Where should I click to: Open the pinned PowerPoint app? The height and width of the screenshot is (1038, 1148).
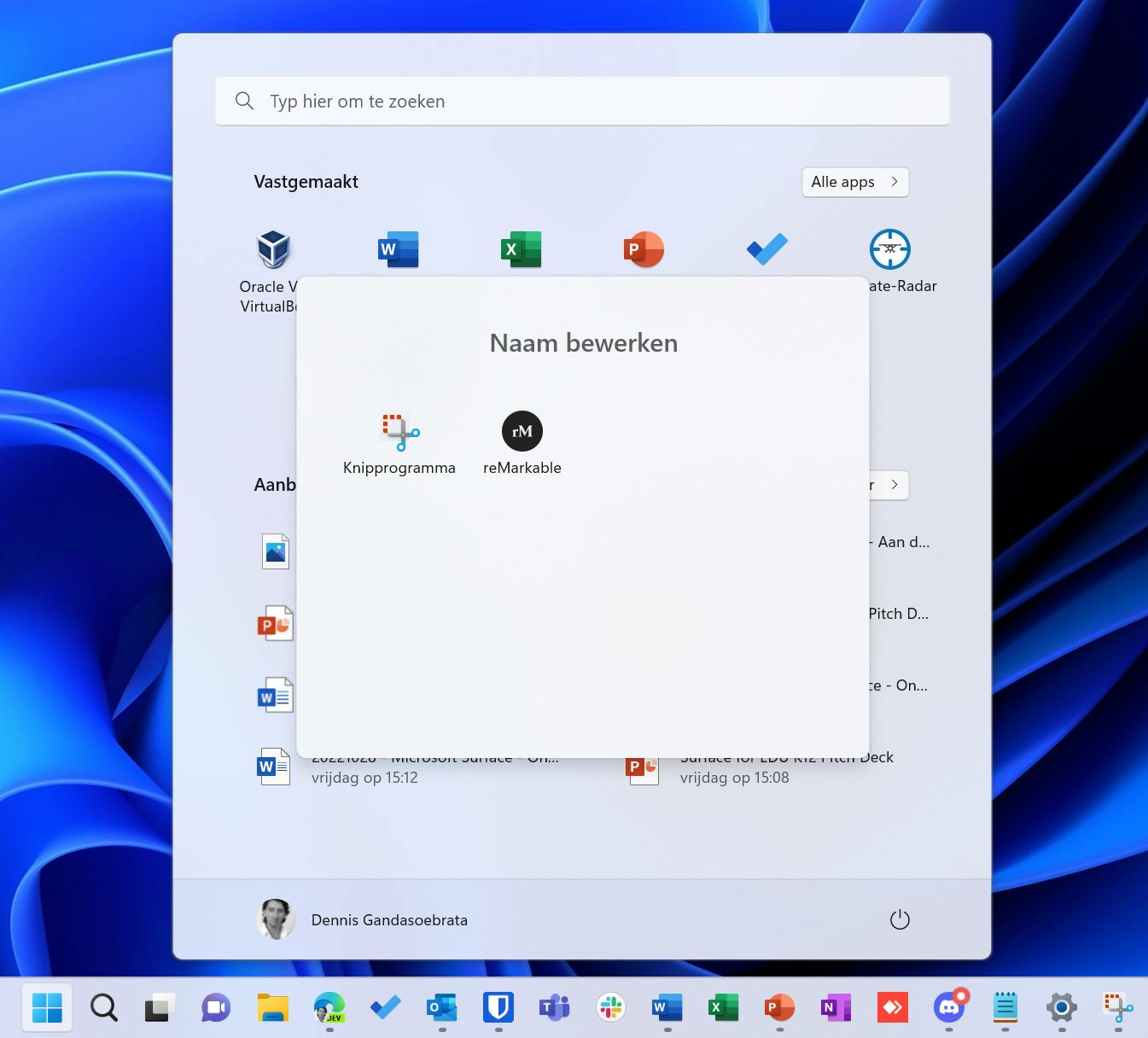[x=643, y=249]
